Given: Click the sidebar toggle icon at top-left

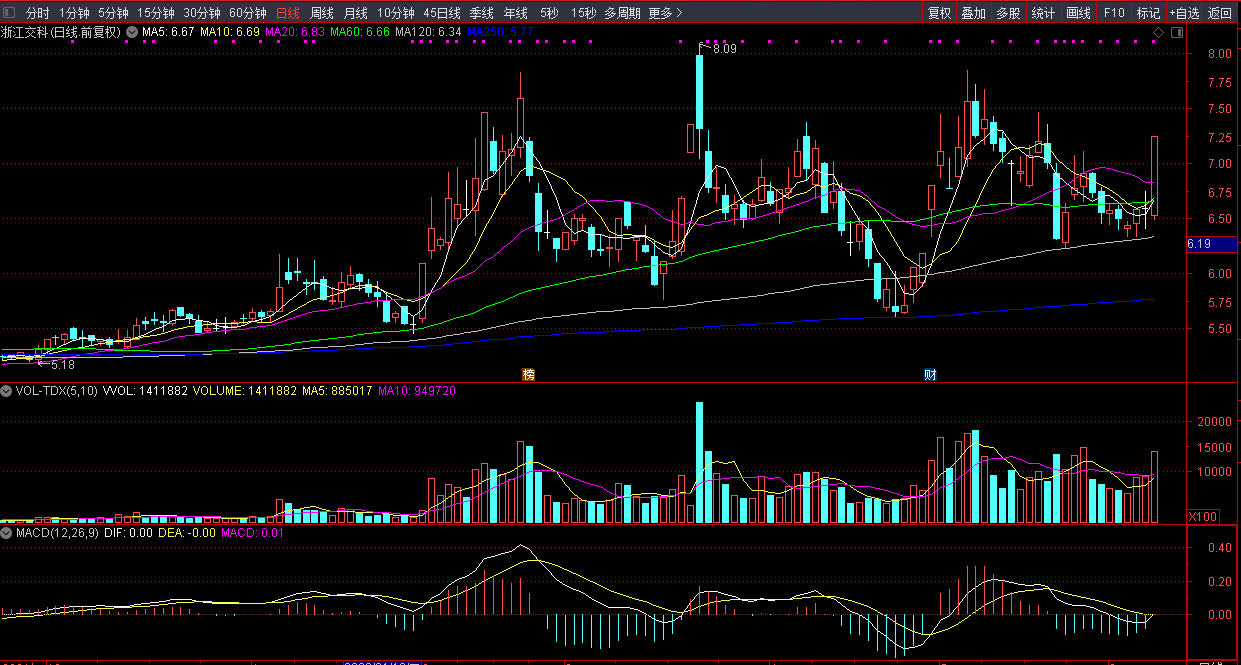Looking at the screenshot, I should click(x=10, y=13).
